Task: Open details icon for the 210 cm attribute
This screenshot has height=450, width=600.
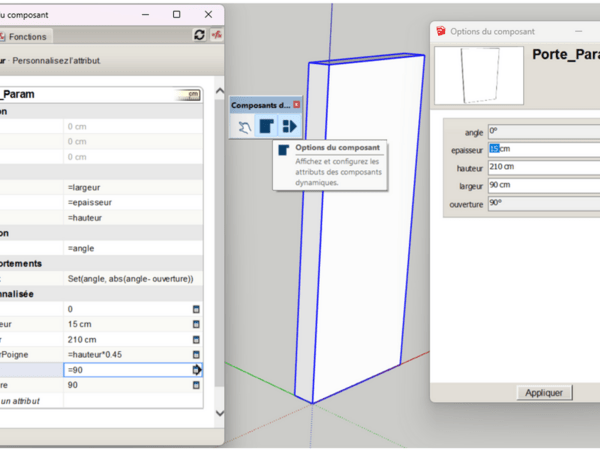Action: pyautogui.click(x=196, y=339)
